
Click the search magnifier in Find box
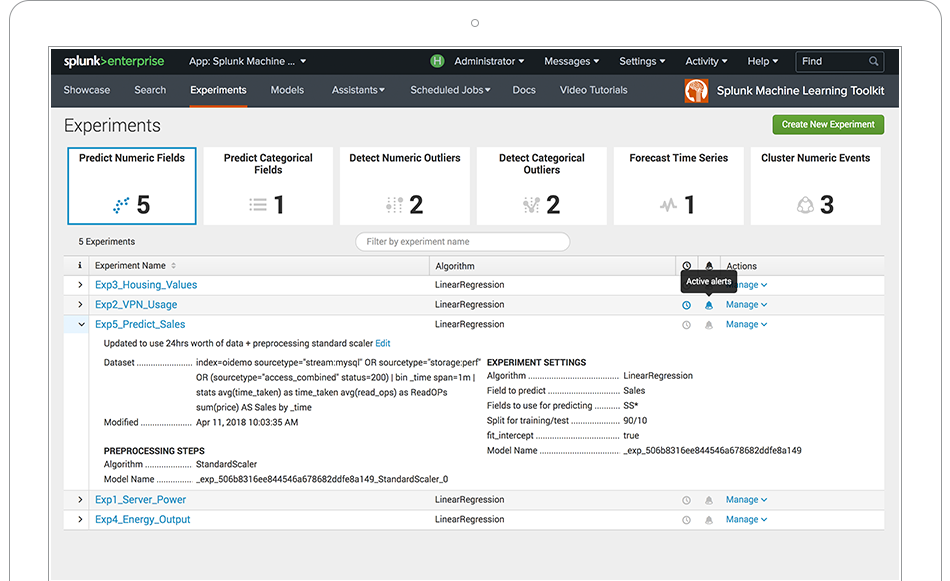point(873,61)
